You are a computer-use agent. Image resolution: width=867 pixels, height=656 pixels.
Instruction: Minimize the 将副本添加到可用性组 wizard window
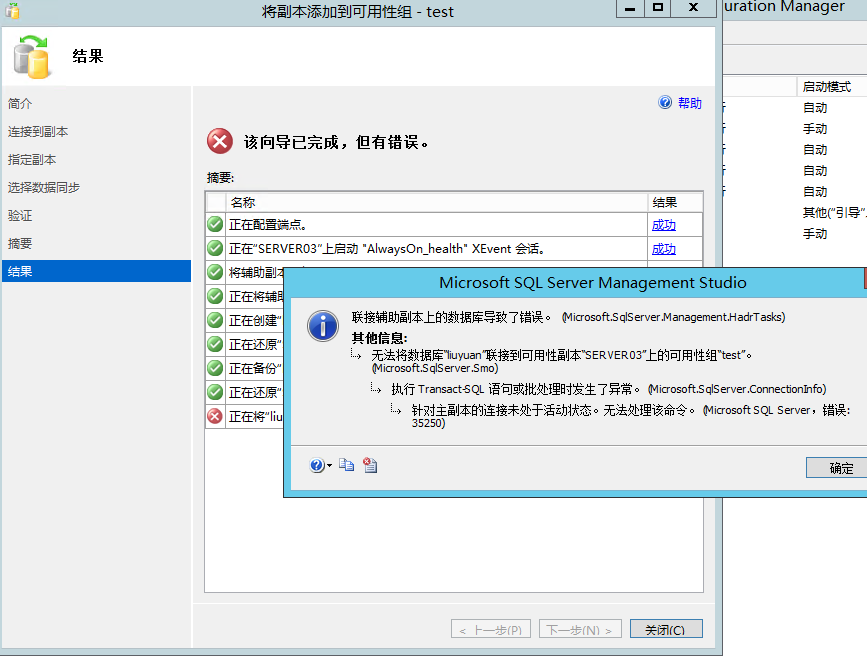[630, 8]
